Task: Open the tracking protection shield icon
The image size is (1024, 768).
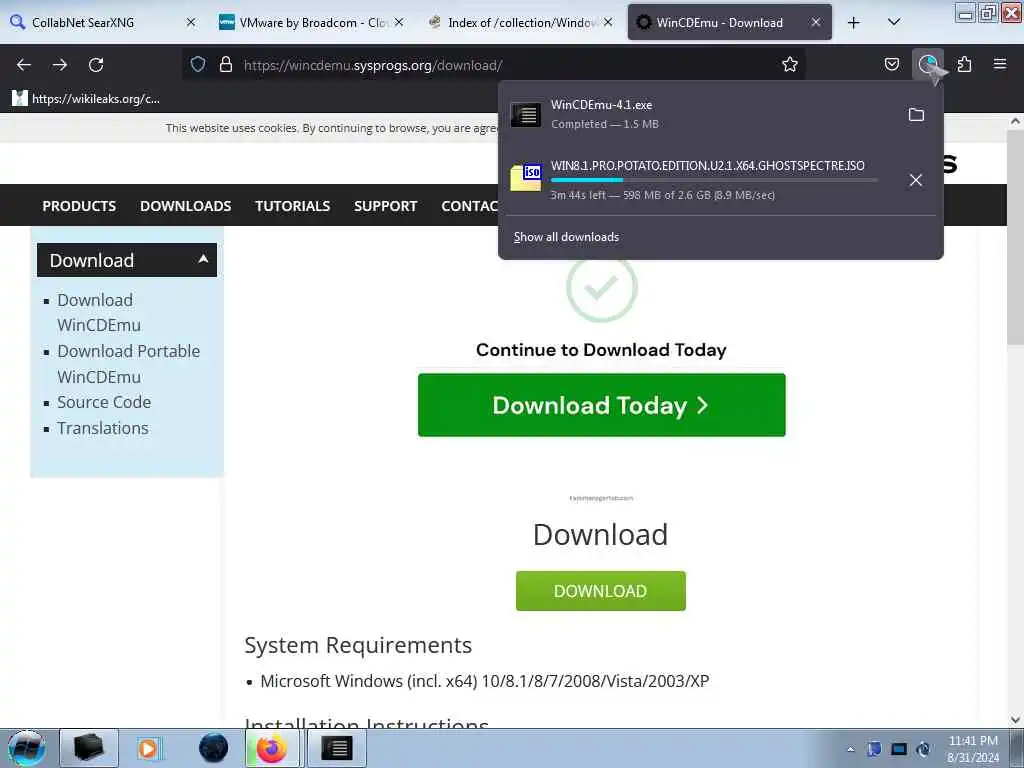Action: coord(198,64)
